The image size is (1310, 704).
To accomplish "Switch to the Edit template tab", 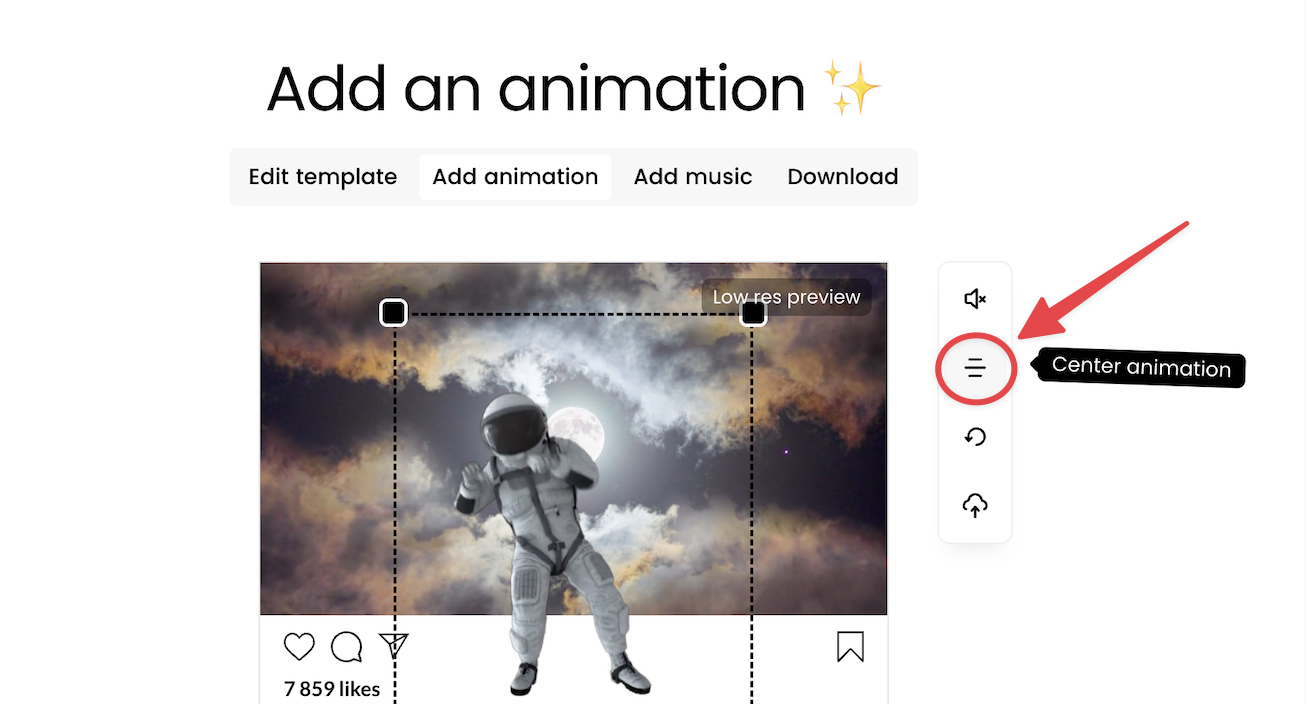I will pyautogui.click(x=323, y=177).
